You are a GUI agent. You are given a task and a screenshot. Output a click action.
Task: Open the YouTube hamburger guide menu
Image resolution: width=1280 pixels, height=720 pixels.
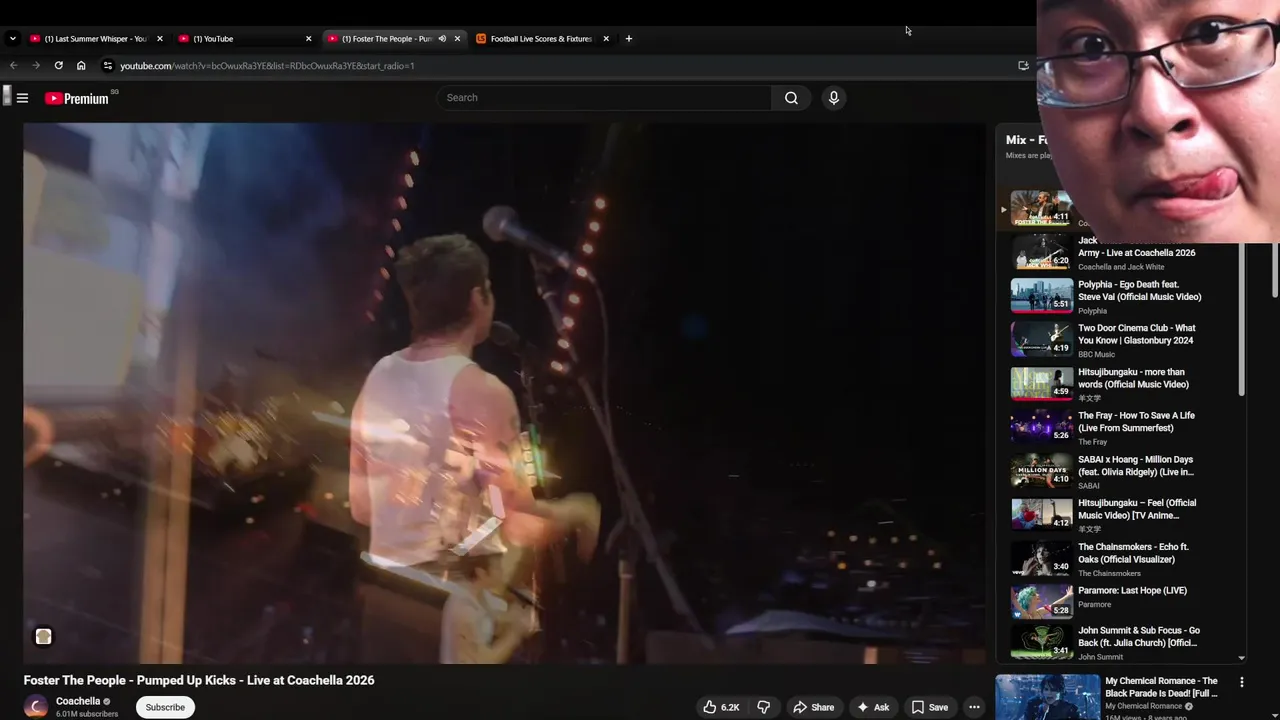22,98
